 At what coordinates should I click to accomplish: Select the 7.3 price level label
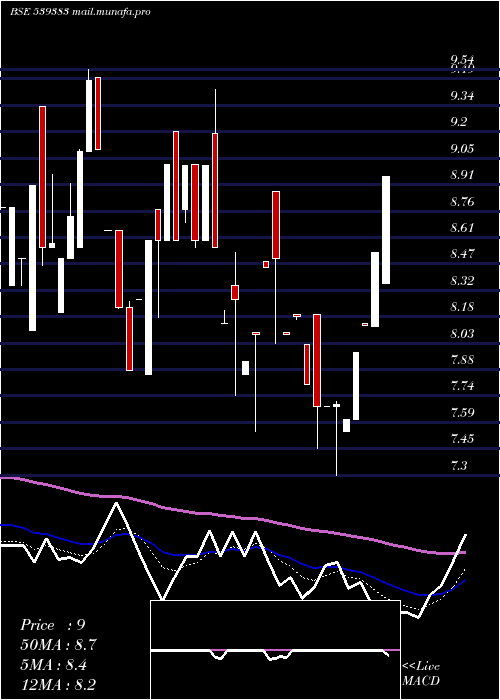458,466
